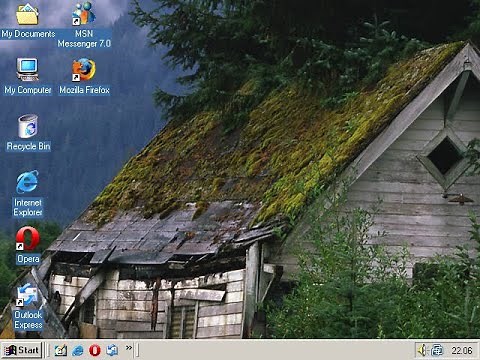Image resolution: width=480 pixels, height=360 pixels.
Task: Launch Internet Explorer from Quick Launch
Action: [x=78, y=350]
